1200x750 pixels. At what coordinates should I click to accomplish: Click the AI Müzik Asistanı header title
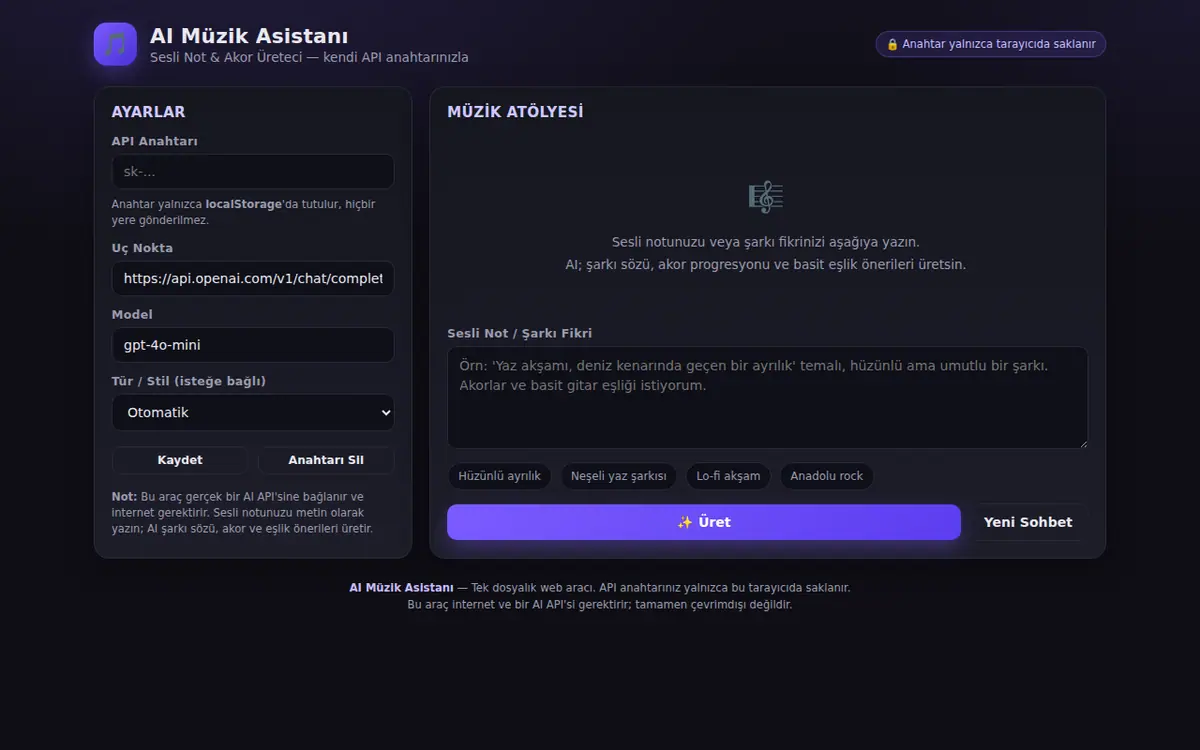click(249, 36)
